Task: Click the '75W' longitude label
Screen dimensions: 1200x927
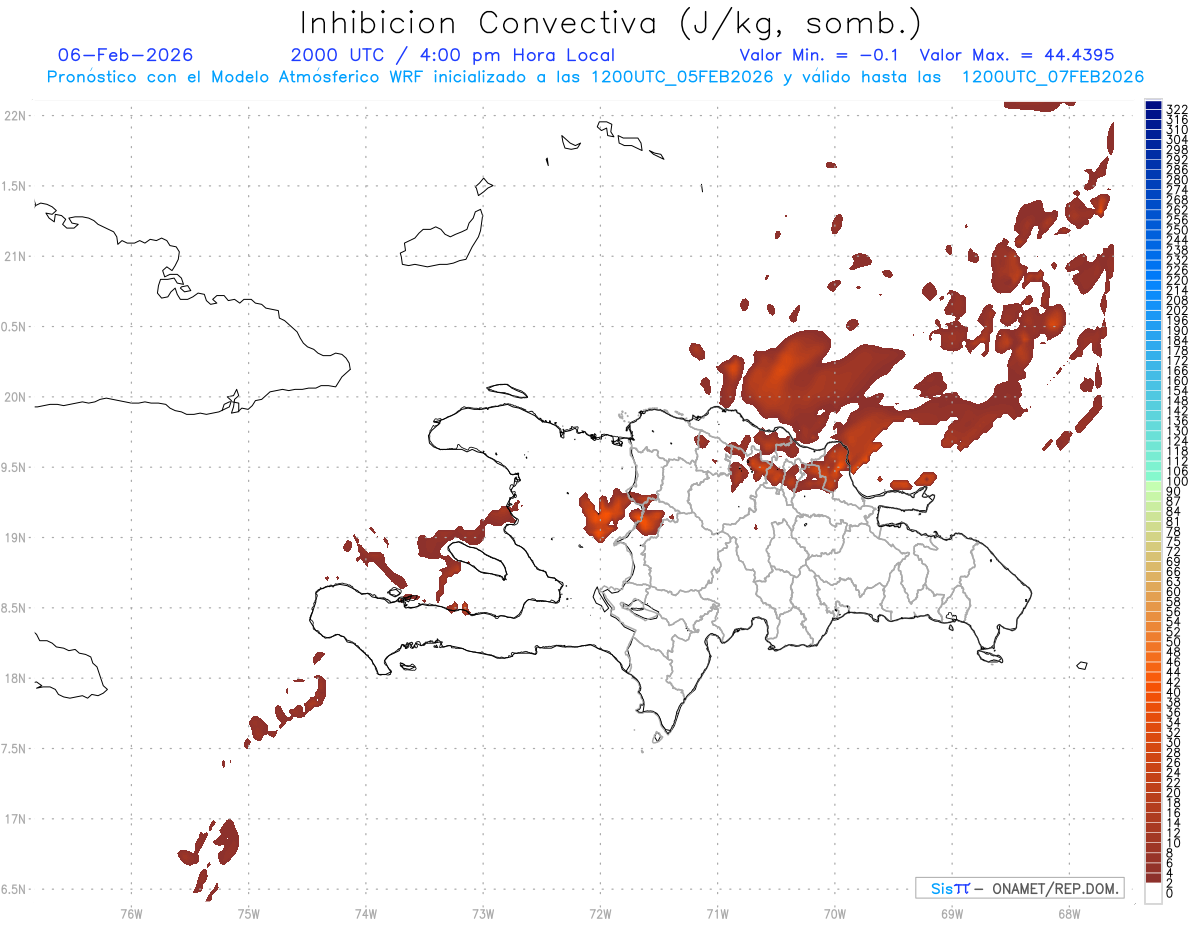Action: 249,912
